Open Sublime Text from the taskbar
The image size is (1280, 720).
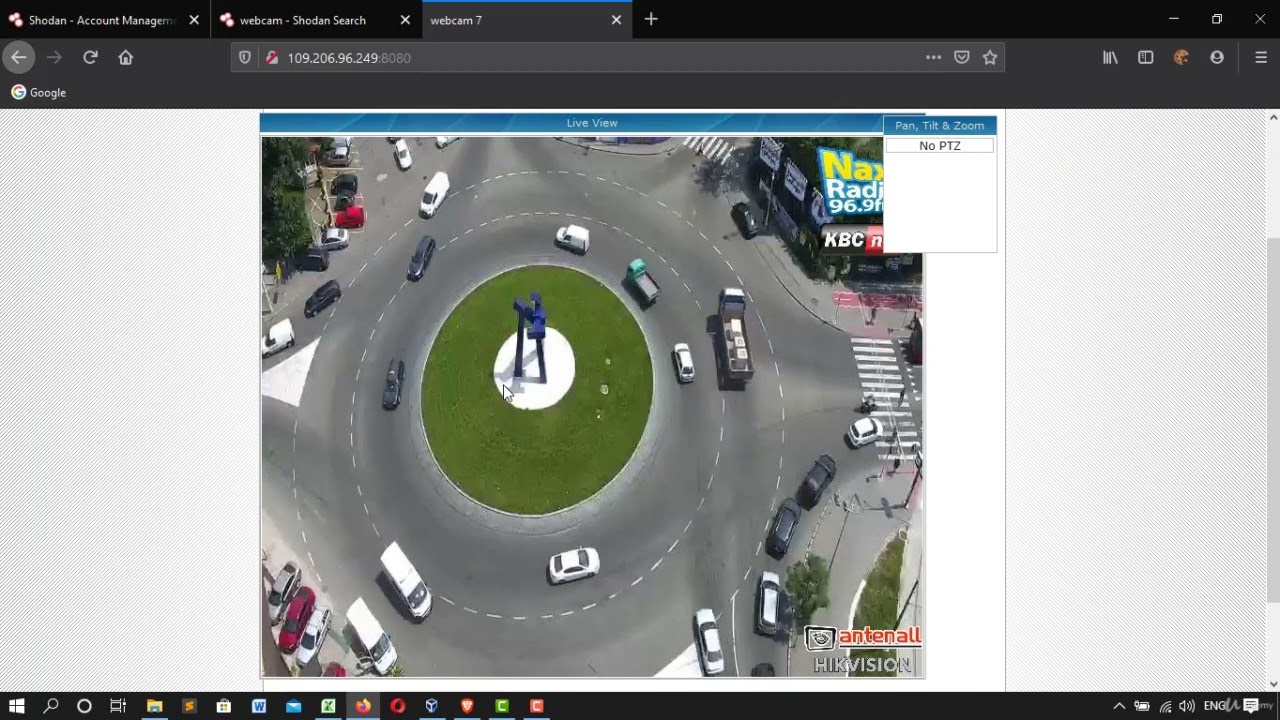[189, 706]
